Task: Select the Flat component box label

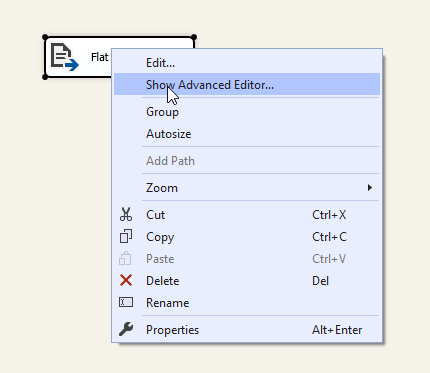Action: 100,57
